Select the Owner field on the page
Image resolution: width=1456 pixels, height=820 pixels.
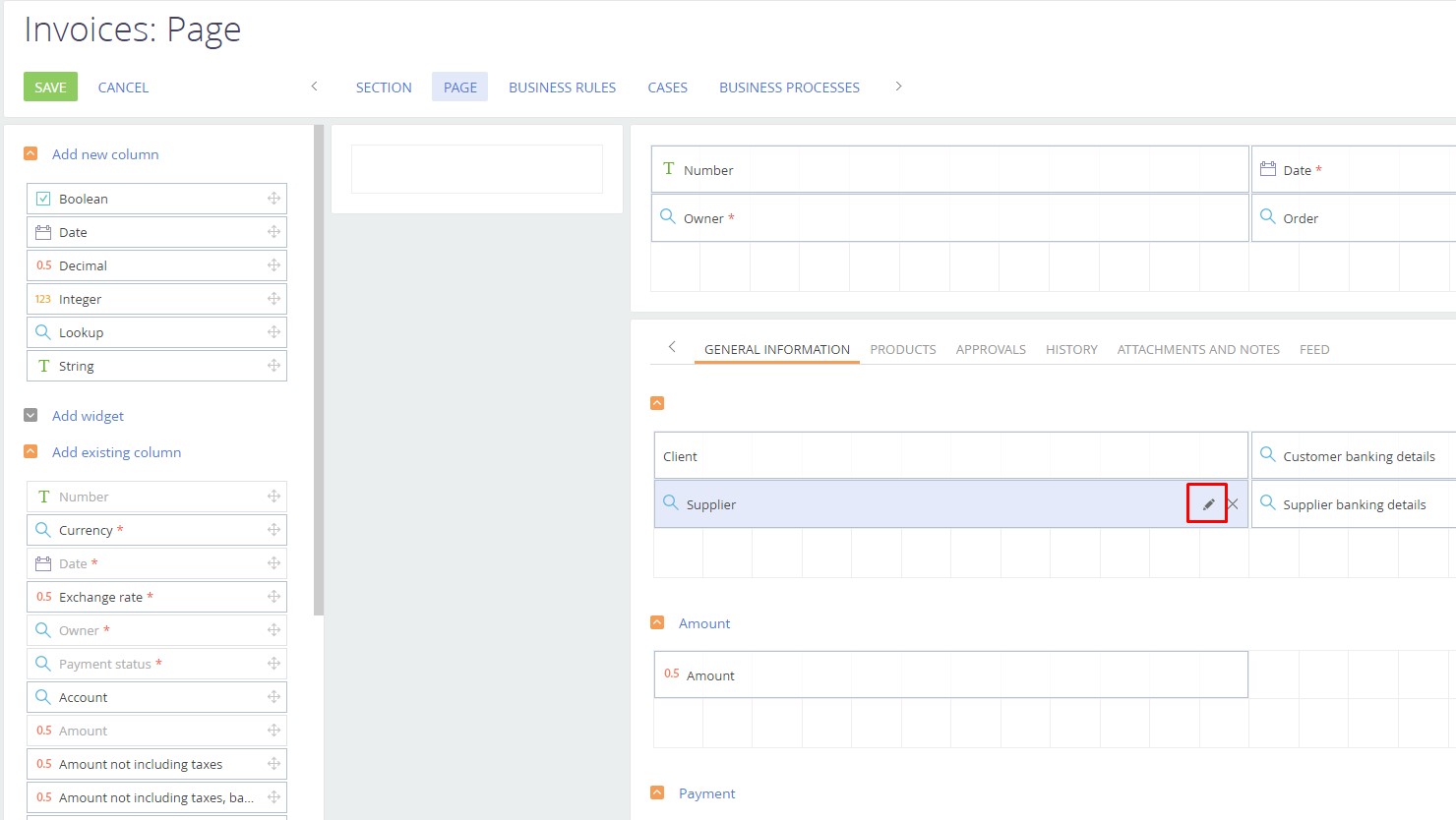949,217
